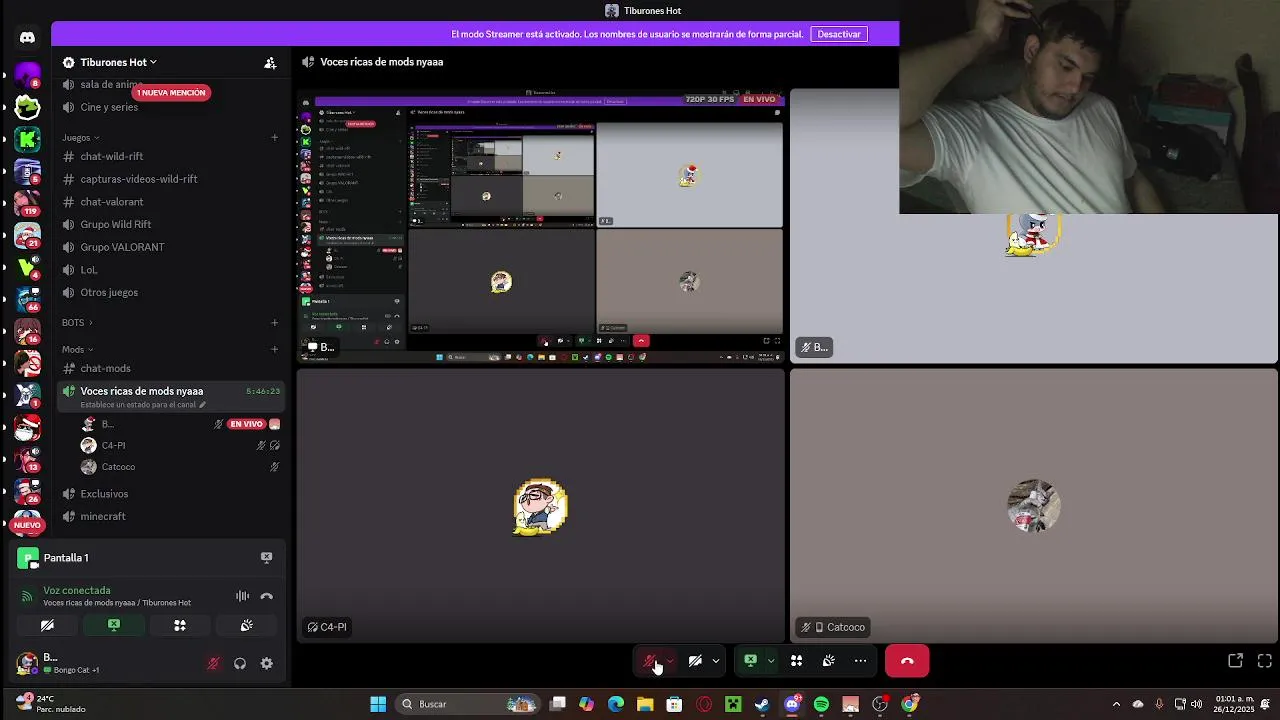Add a channel to the Mods category
Viewport: 1280px width, 720px height.
point(275,349)
